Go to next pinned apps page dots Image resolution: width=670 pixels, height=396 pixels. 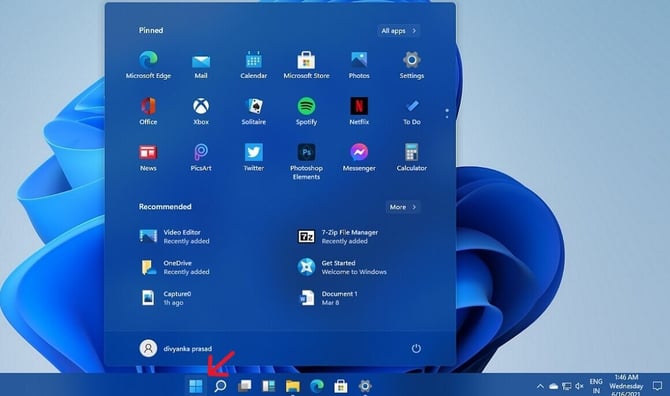click(x=447, y=113)
